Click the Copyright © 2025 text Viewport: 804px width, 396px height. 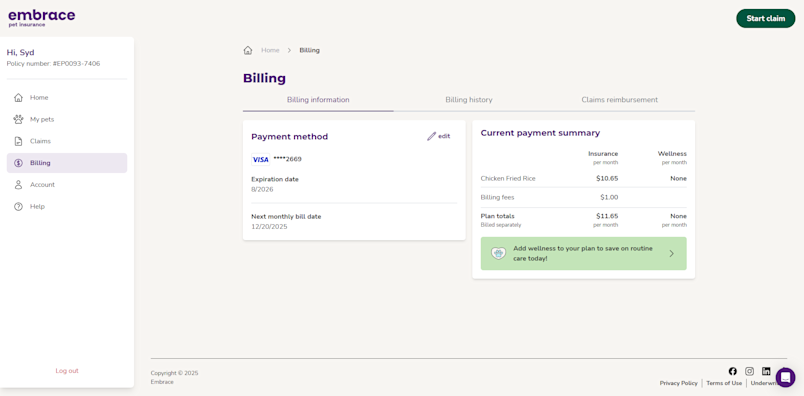174,373
